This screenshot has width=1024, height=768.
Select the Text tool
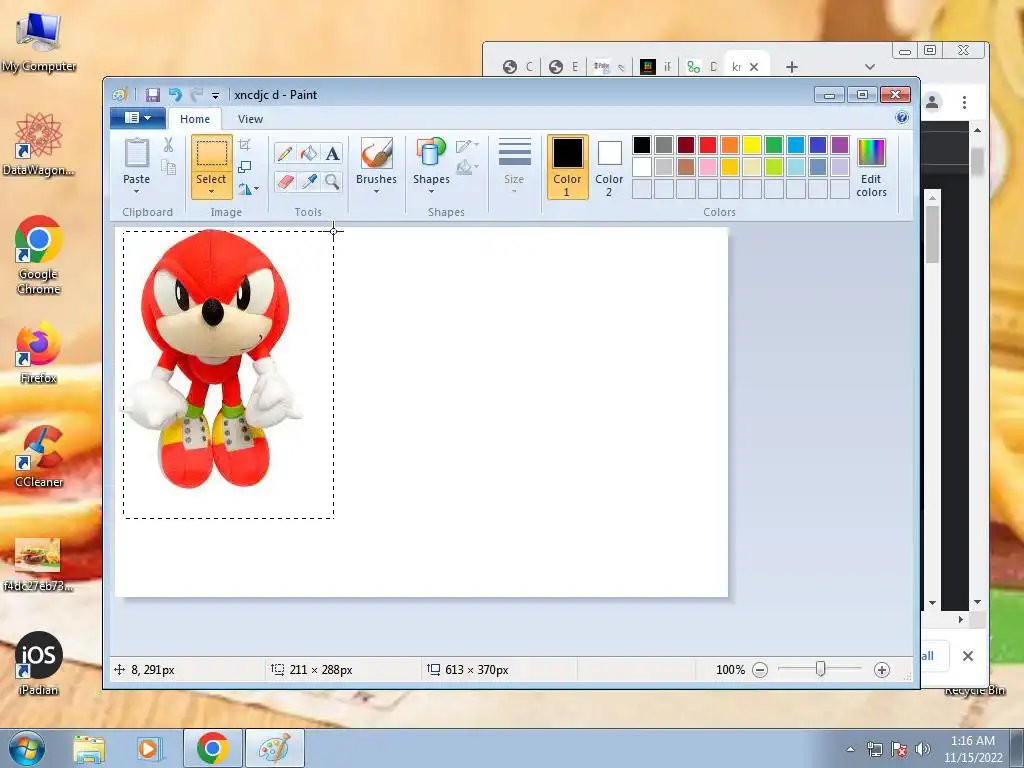point(332,153)
